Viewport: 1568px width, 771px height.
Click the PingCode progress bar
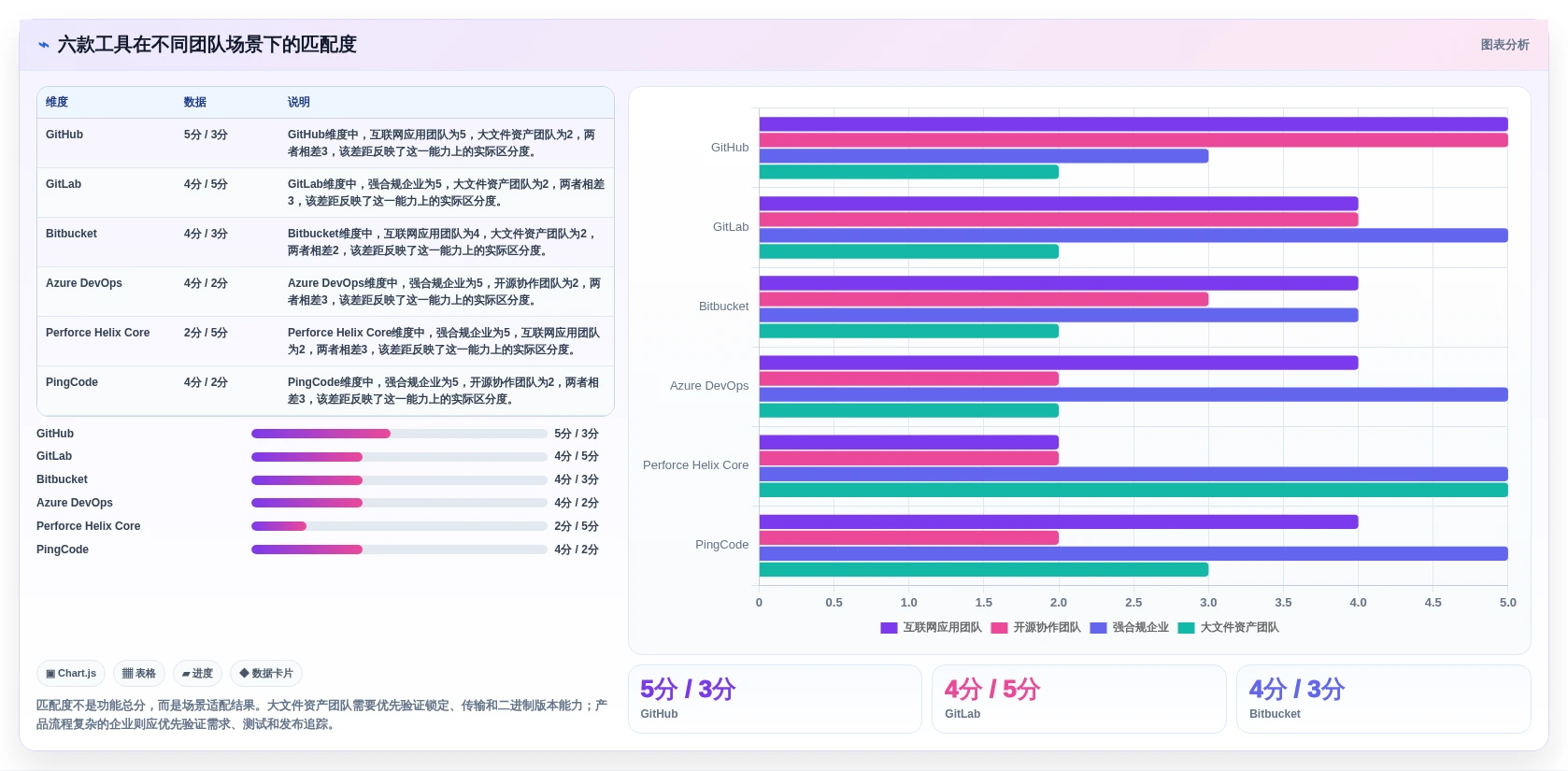click(x=399, y=550)
